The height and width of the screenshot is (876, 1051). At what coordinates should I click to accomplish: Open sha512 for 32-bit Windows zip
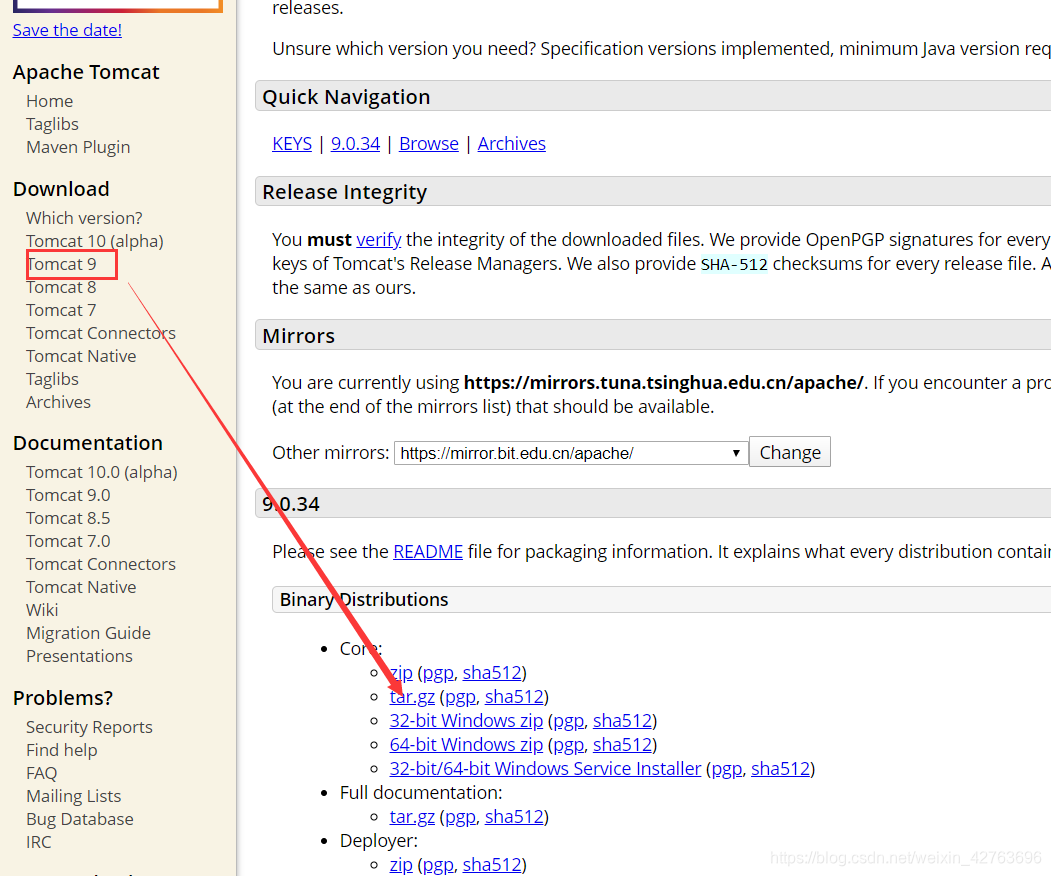[x=623, y=721]
